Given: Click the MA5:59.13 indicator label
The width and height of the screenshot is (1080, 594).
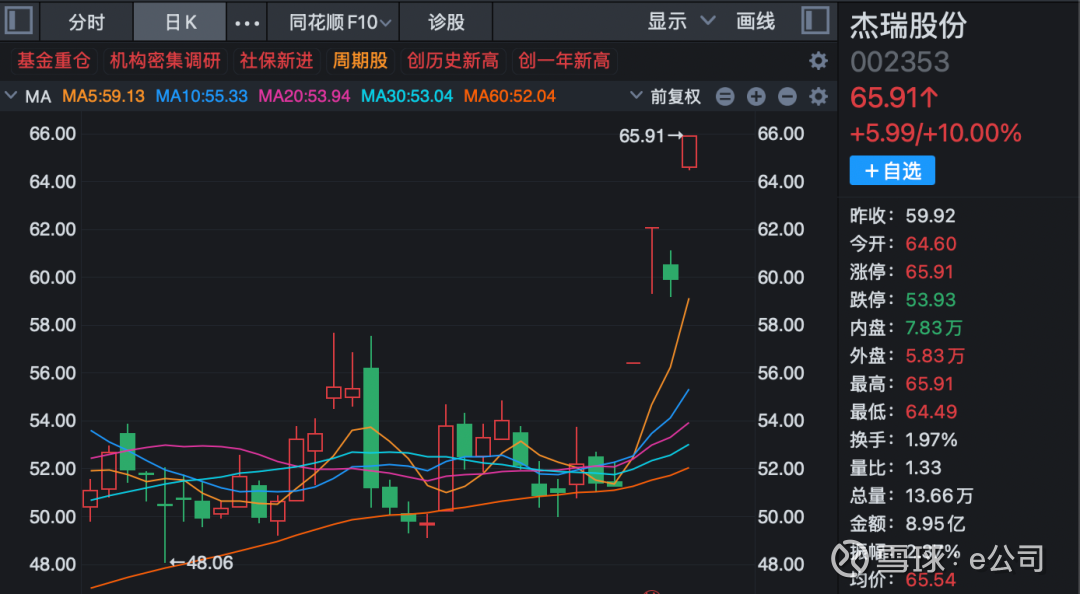Looking at the screenshot, I should [x=103, y=96].
